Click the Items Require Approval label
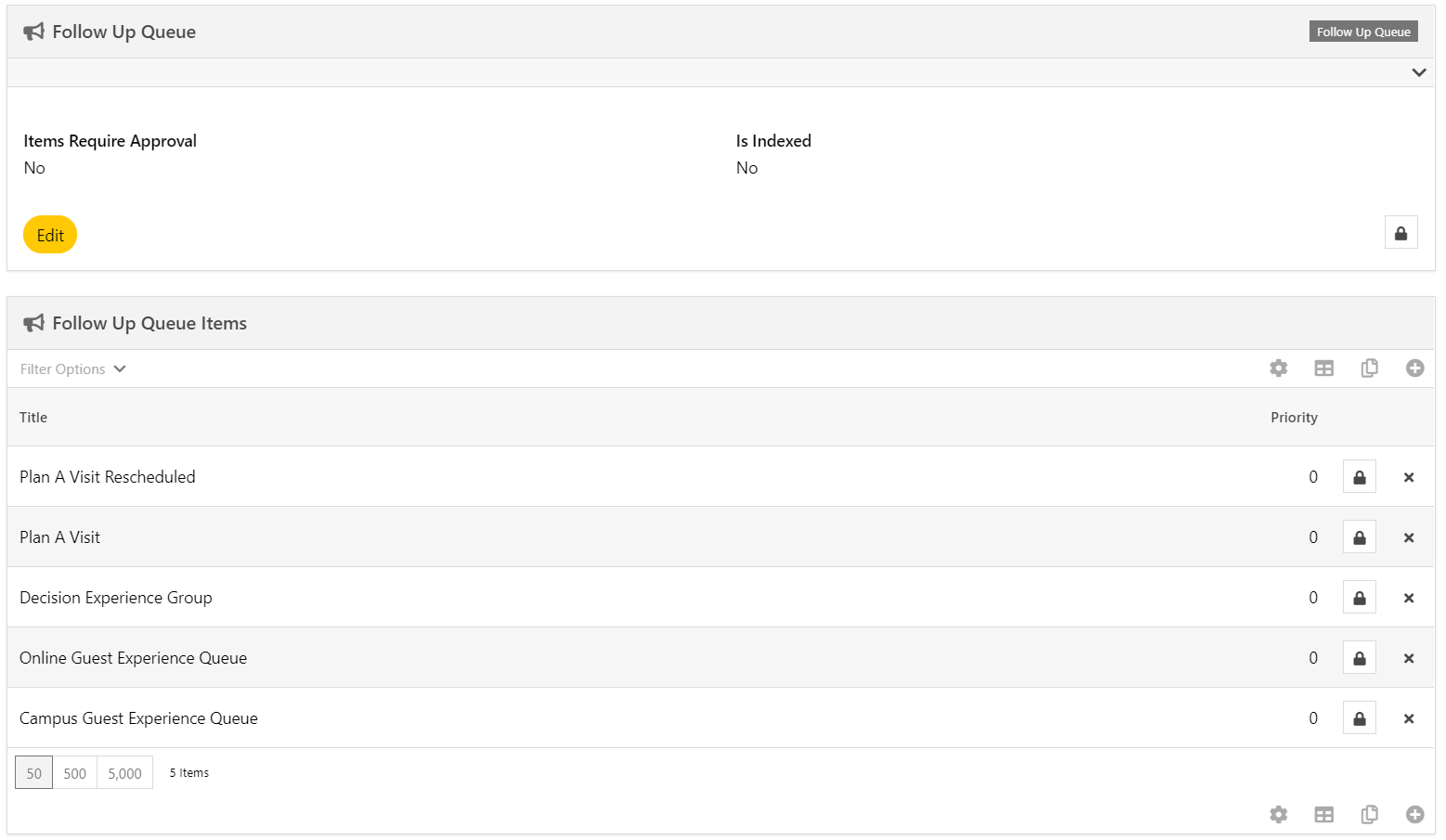This screenshot has height=840, width=1446. pyautogui.click(x=110, y=141)
